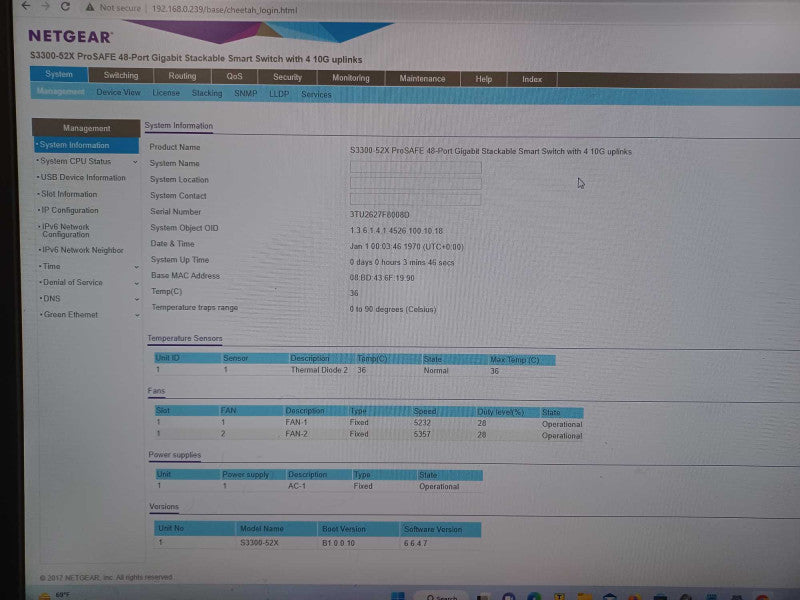Go to the Services submenu
This screenshot has width=800, height=600.
tap(316, 94)
